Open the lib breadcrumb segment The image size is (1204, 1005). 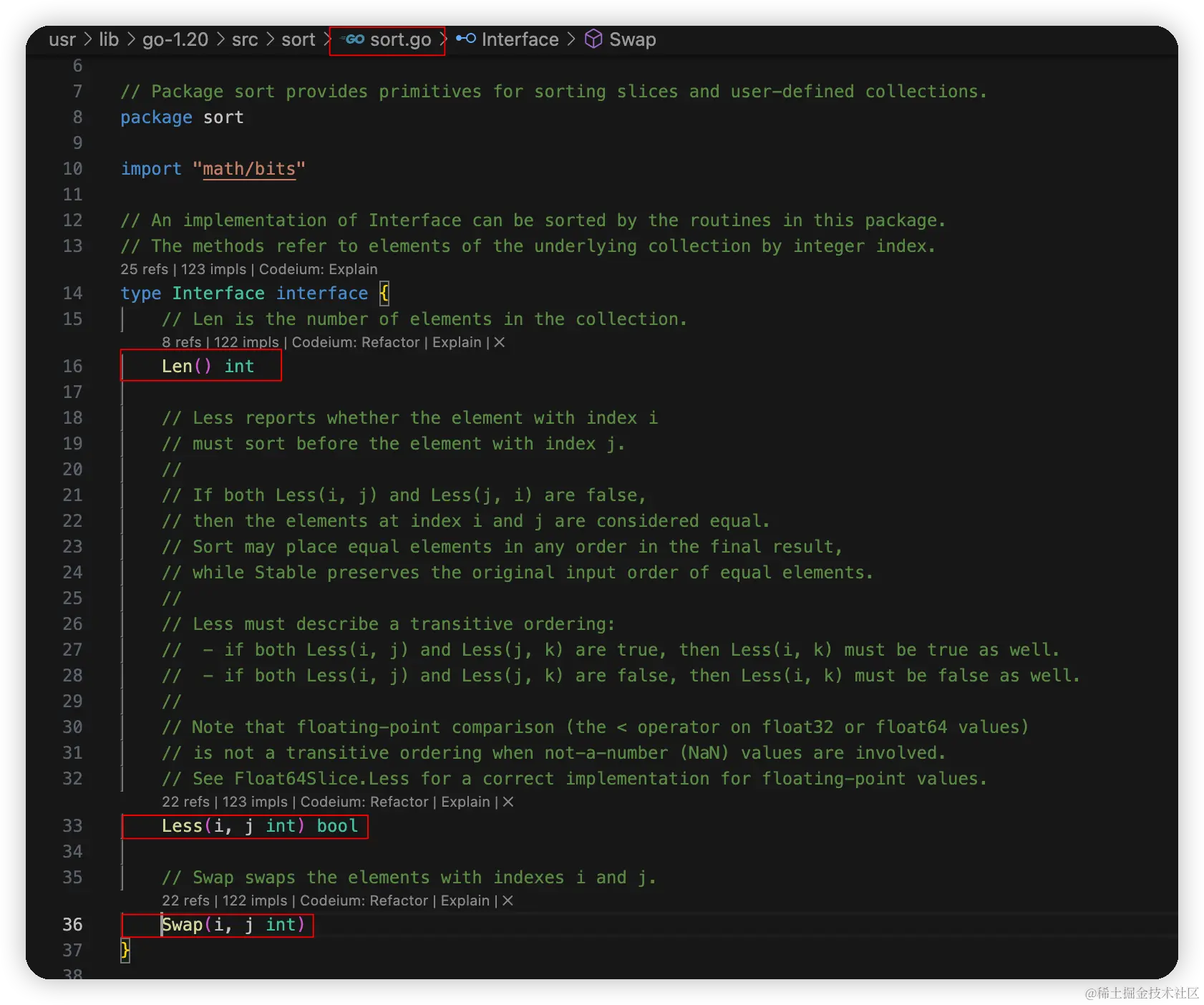[x=109, y=39]
